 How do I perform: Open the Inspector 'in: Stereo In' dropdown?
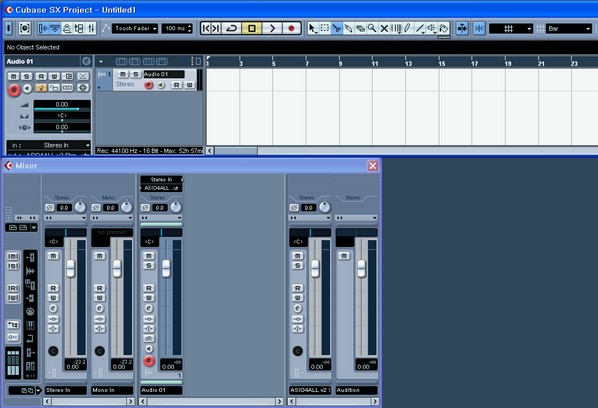pos(49,145)
